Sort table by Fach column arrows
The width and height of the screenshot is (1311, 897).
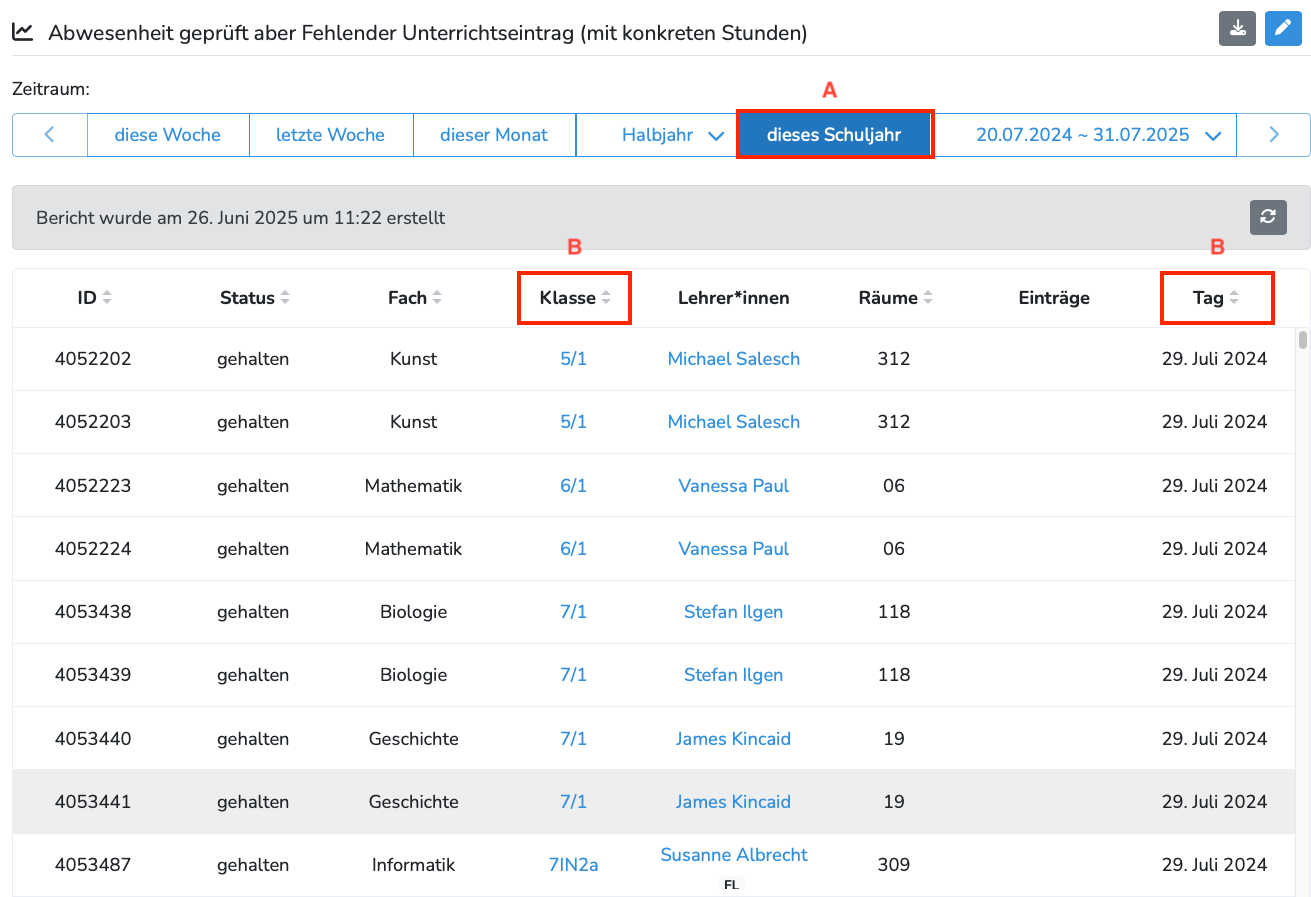pos(437,298)
